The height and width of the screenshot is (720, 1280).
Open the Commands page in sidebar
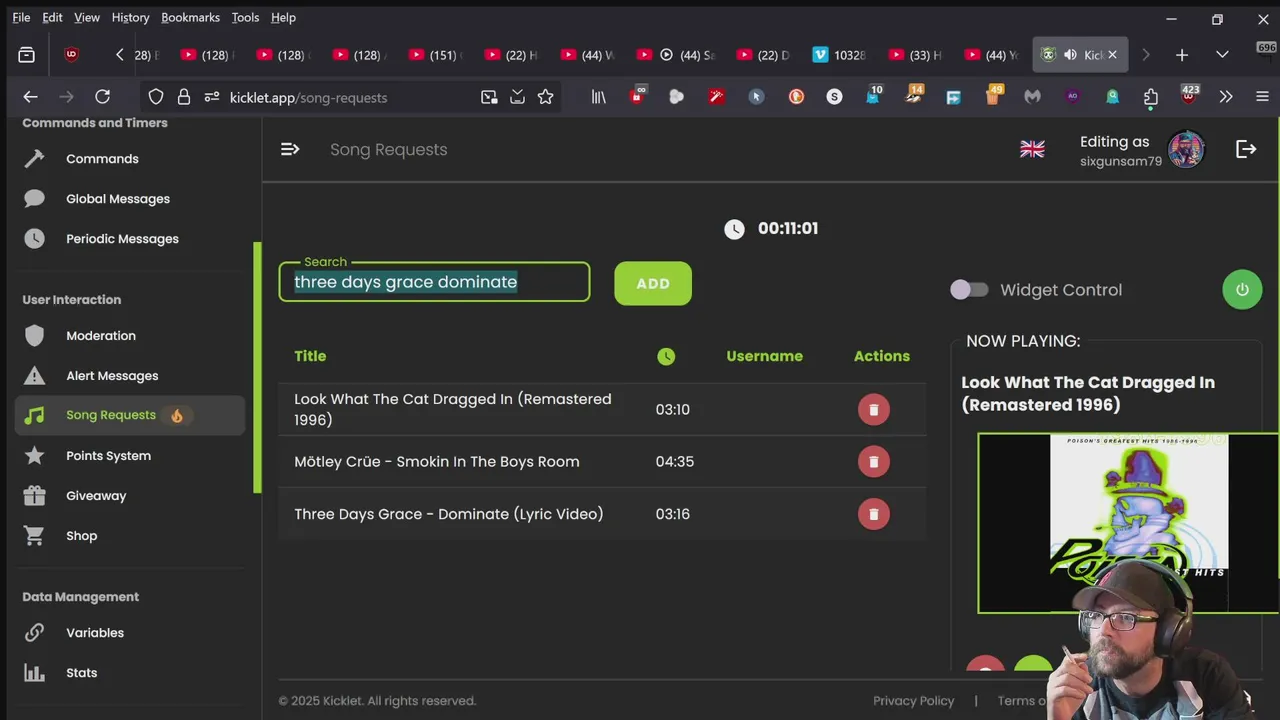[x=102, y=159]
